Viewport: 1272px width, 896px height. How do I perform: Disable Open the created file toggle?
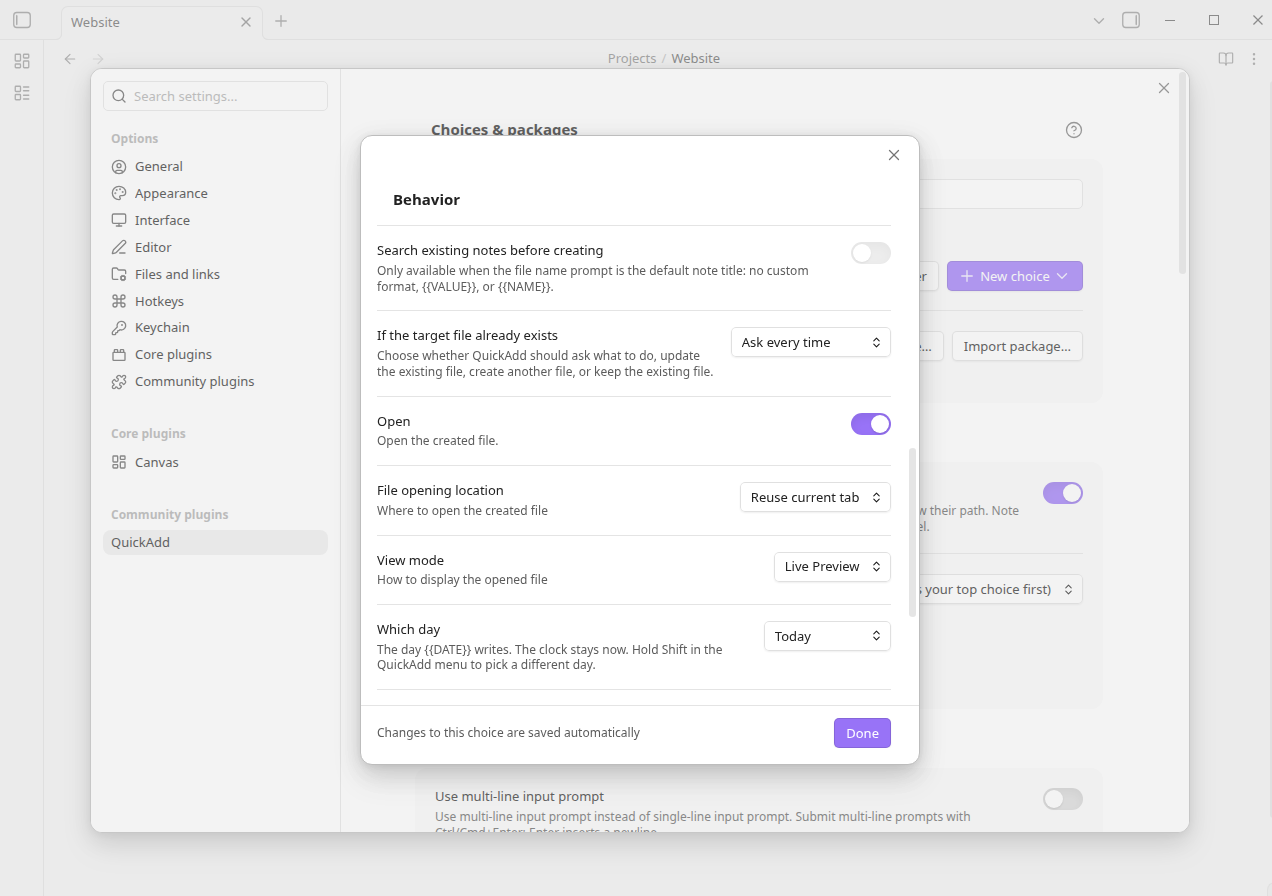point(871,424)
